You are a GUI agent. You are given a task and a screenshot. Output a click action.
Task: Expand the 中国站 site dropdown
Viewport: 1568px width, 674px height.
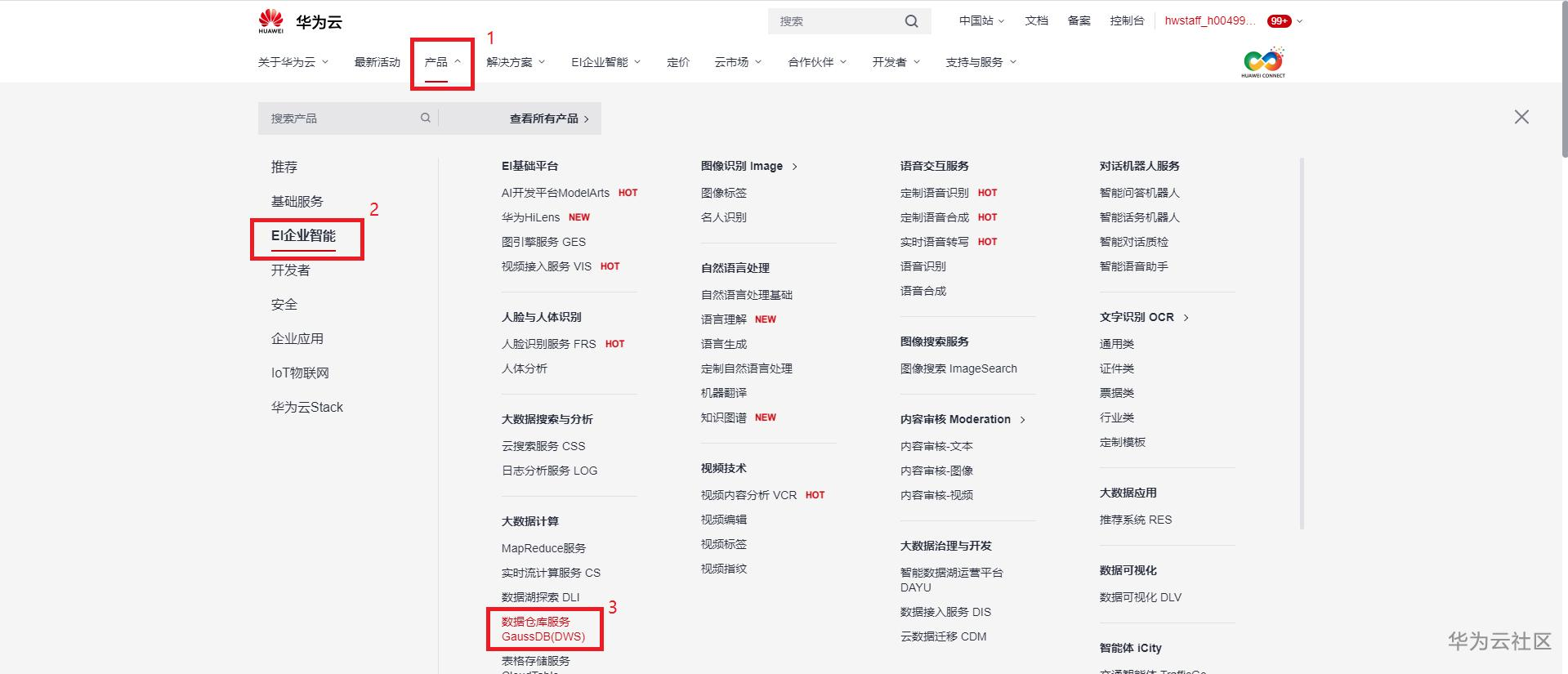[x=981, y=21]
